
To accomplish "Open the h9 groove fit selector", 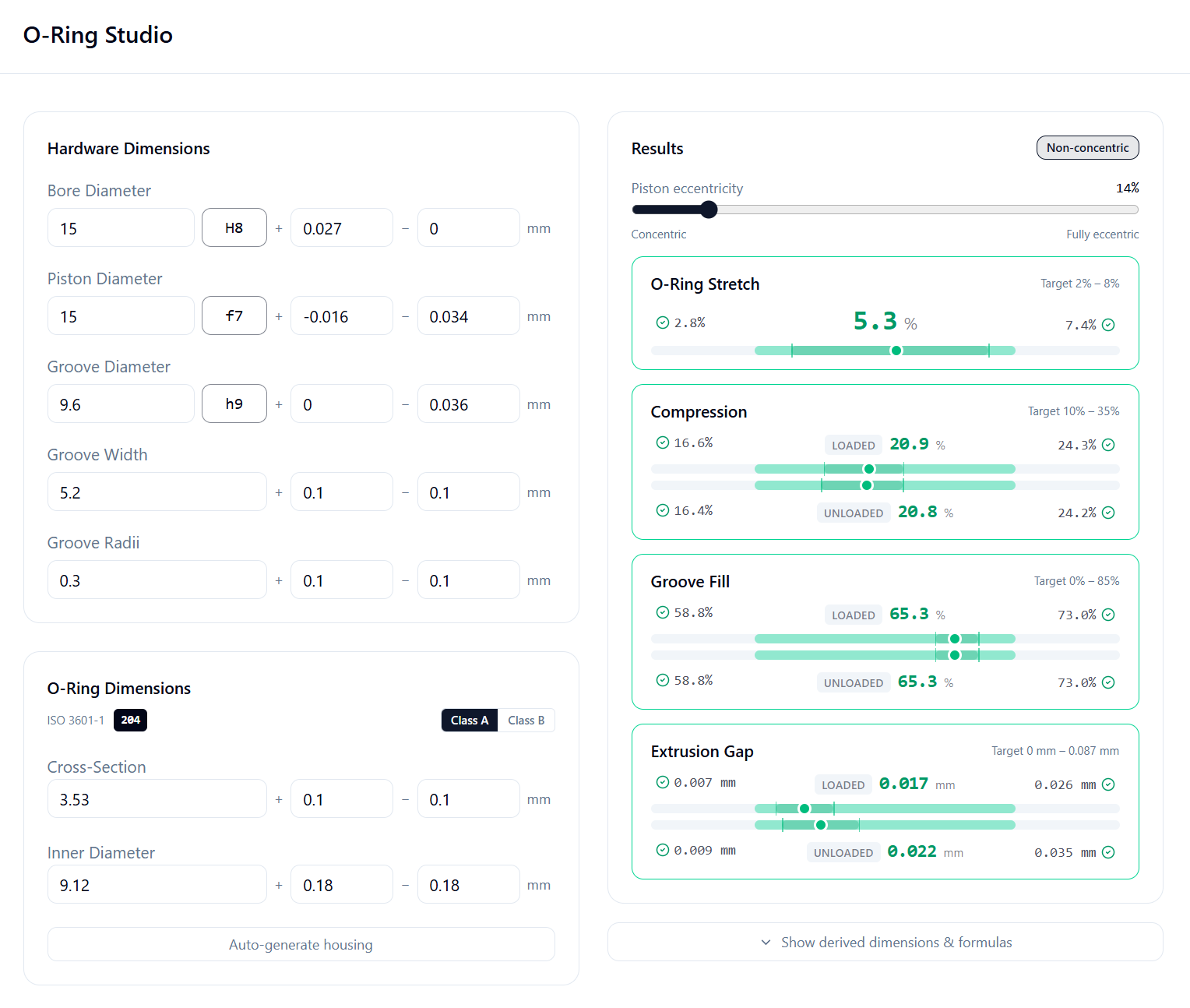I will pyautogui.click(x=234, y=404).
